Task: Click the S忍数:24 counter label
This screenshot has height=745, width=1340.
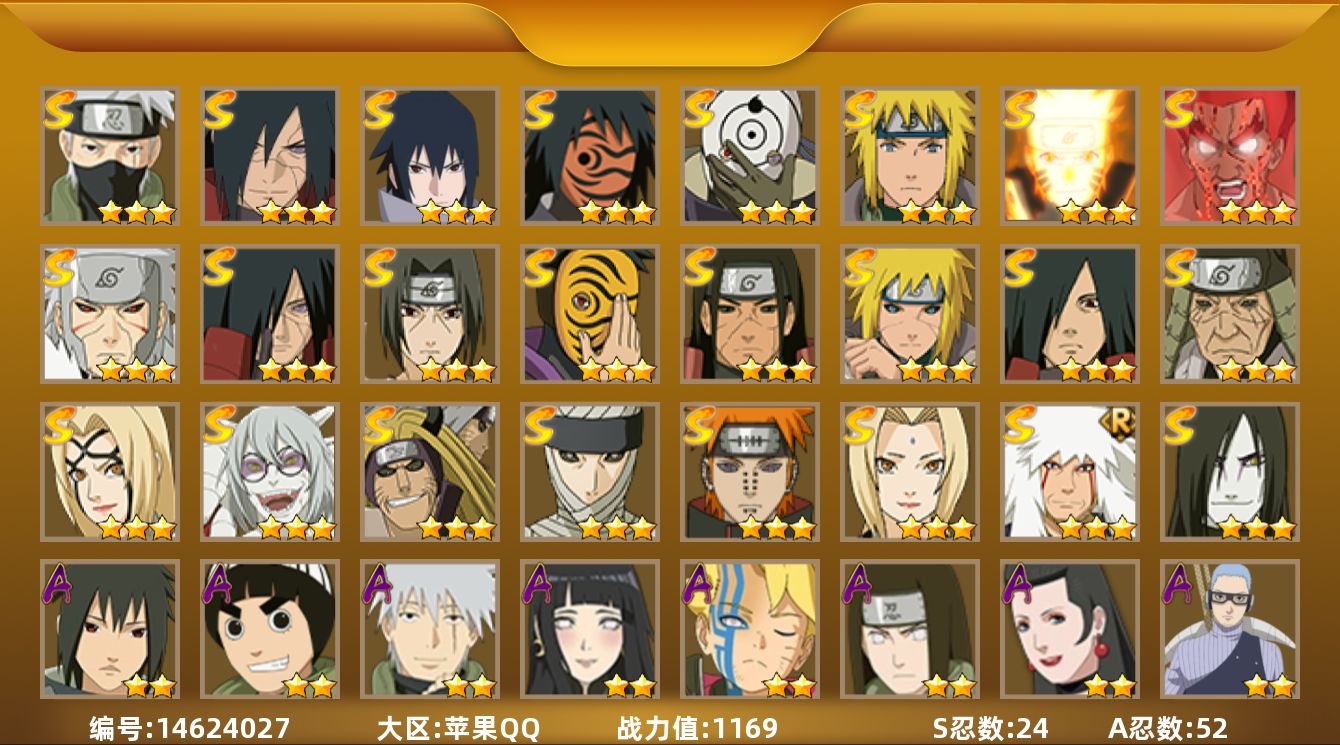Action: [990, 728]
